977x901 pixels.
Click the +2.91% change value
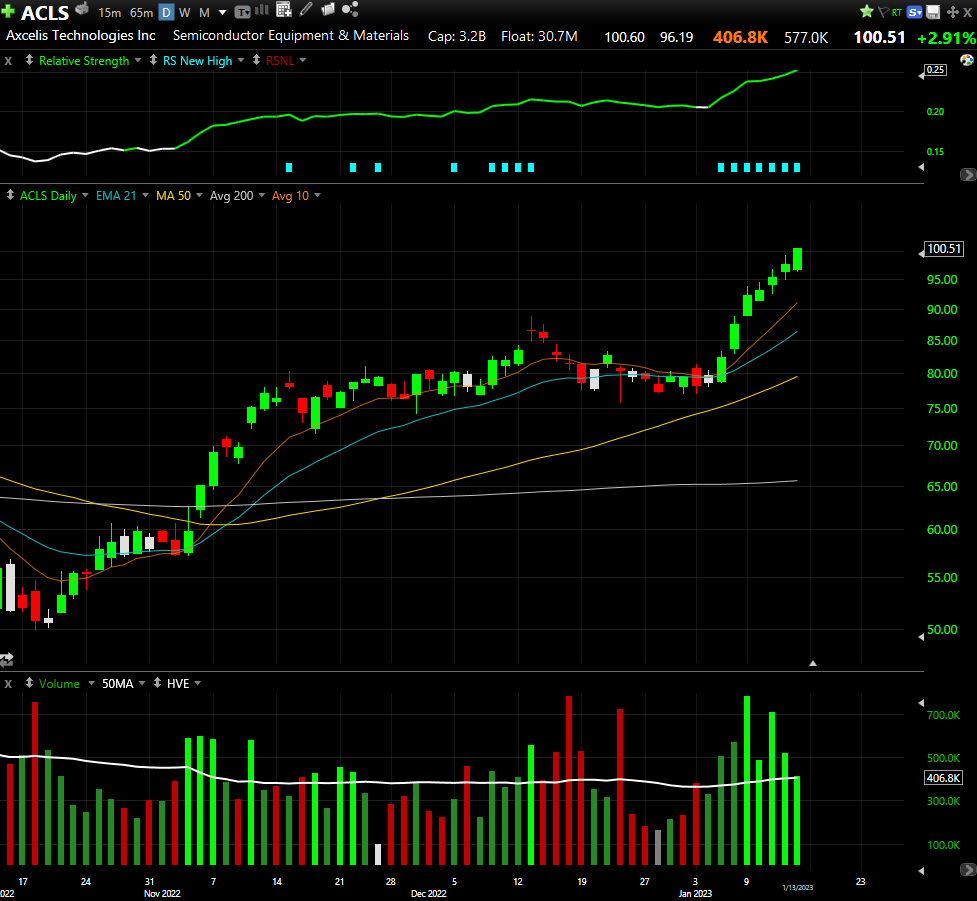point(946,38)
